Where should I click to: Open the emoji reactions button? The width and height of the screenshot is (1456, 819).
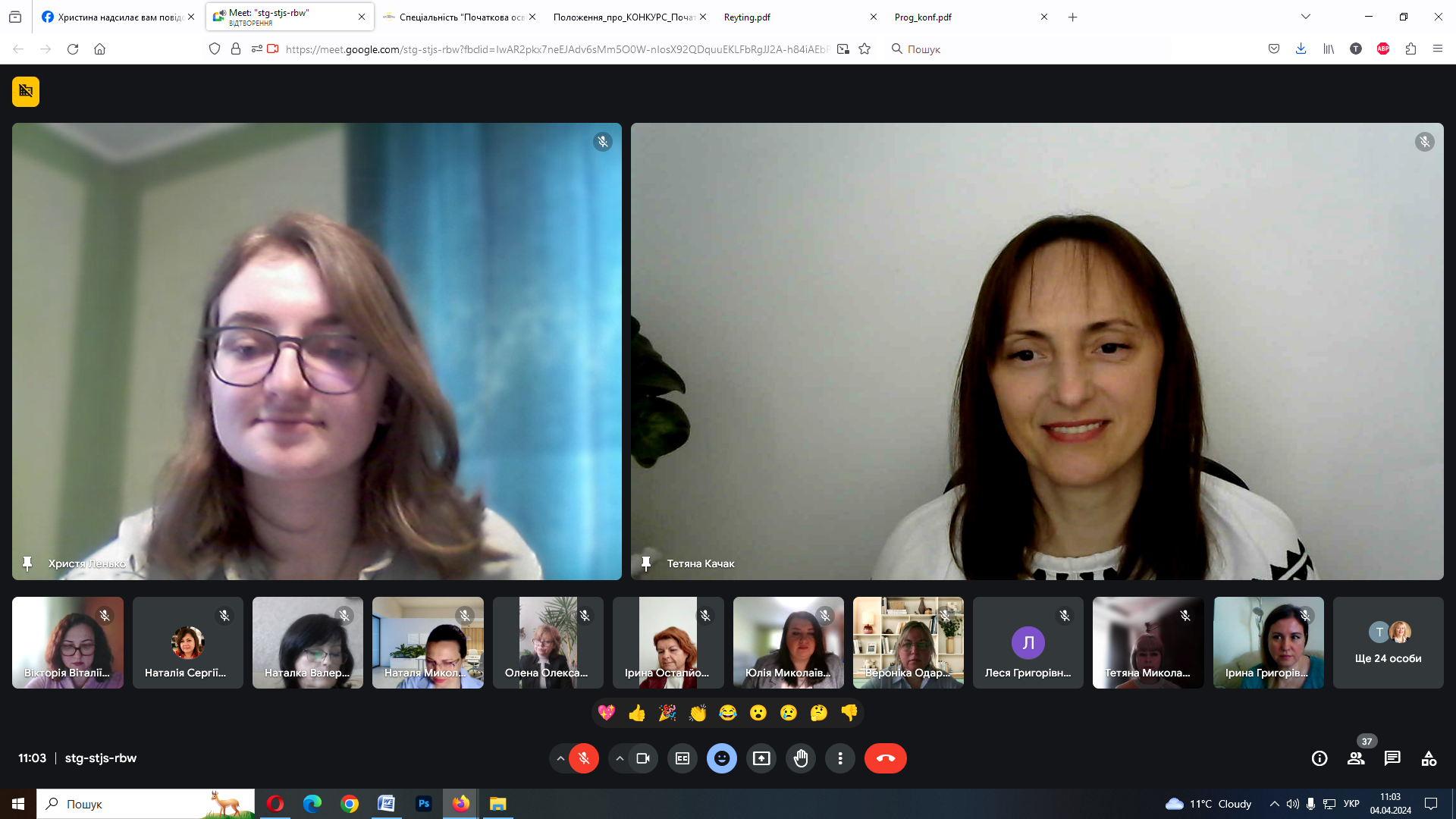tap(721, 758)
